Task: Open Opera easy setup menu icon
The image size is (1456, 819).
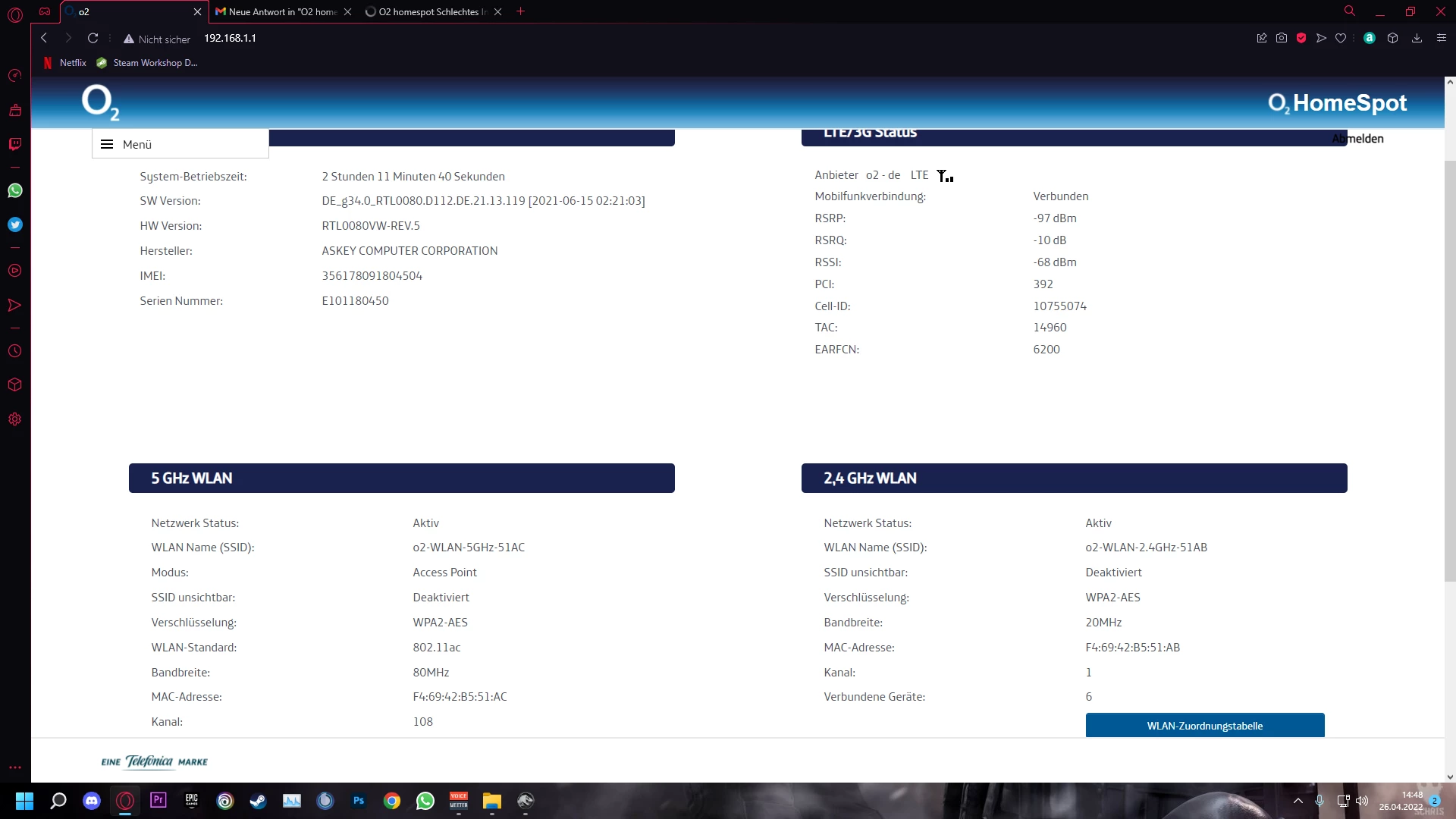Action: pos(1442,38)
